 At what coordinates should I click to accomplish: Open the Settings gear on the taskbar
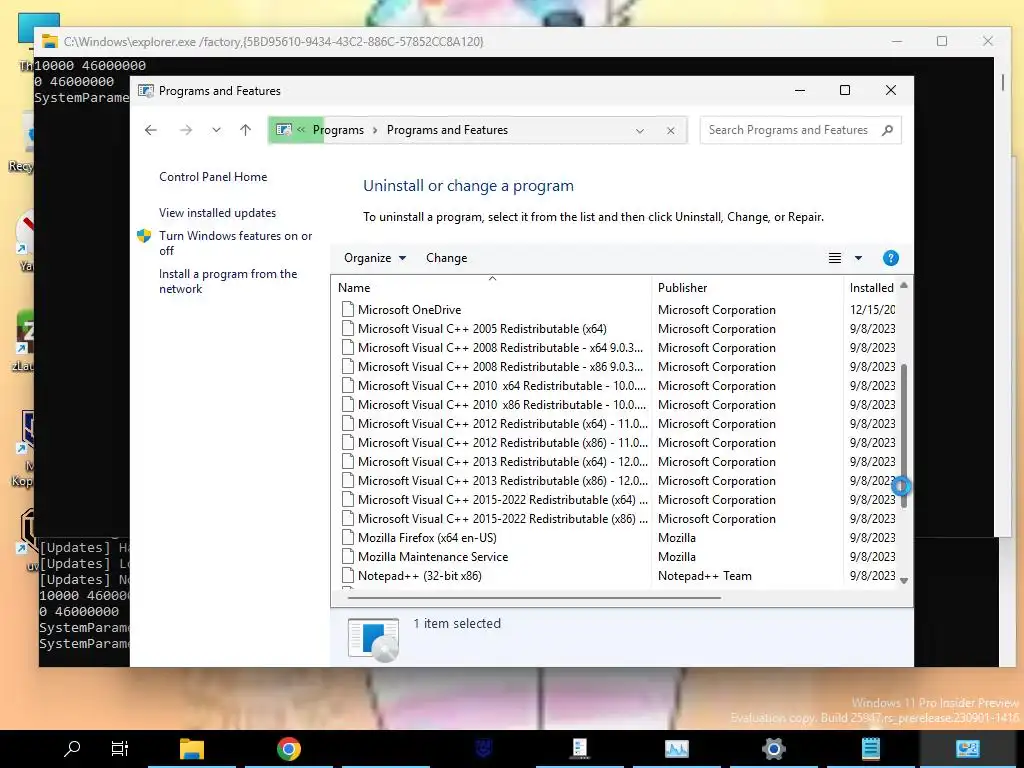click(773, 748)
